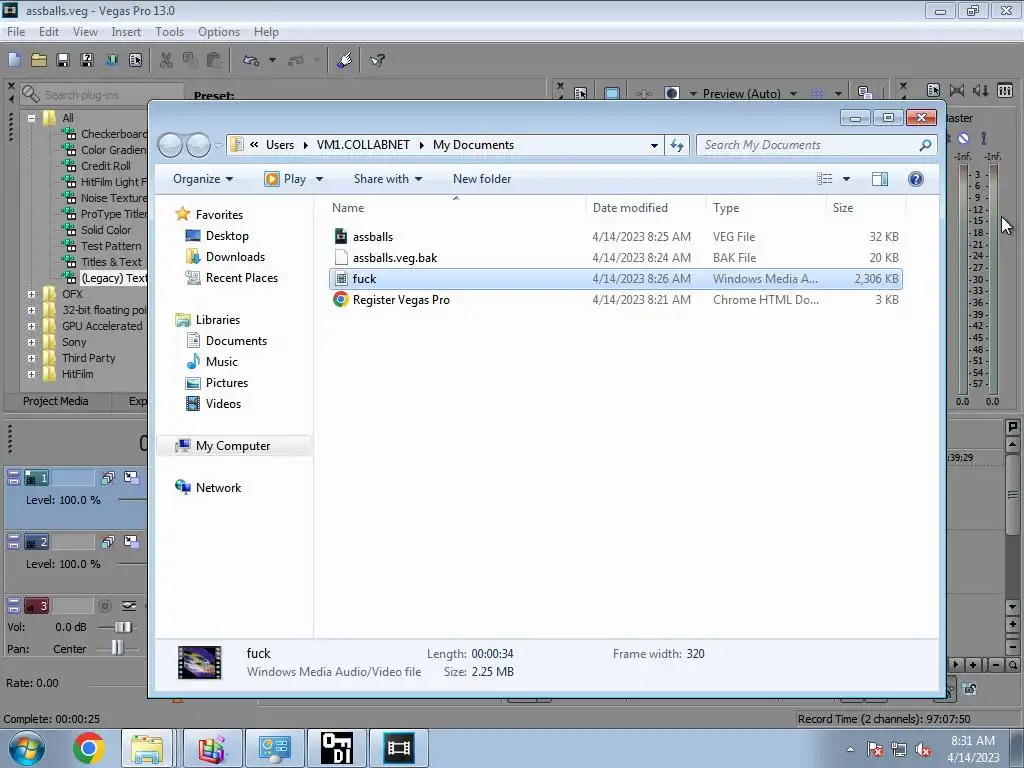Click the New Project toolbar icon

coord(14,60)
